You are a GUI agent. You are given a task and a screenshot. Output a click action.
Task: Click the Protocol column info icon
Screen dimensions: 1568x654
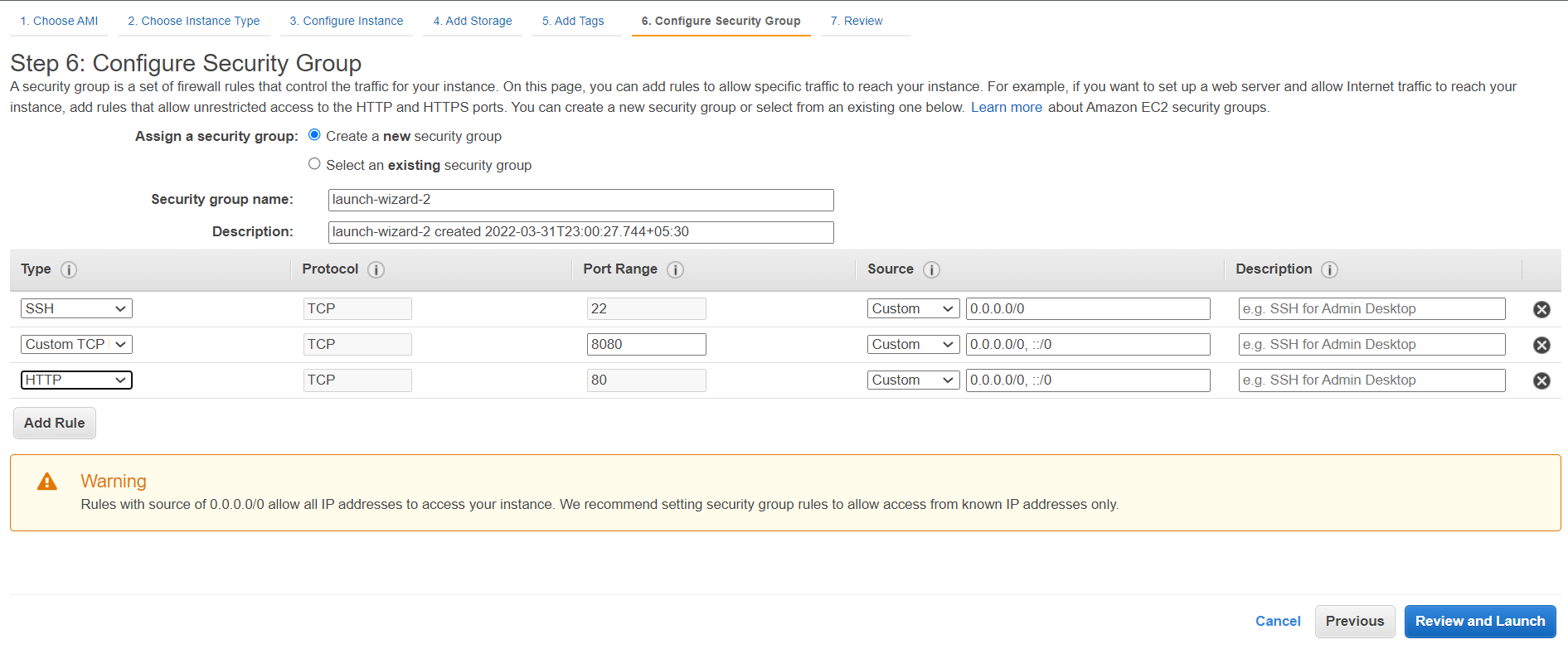[376, 269]
